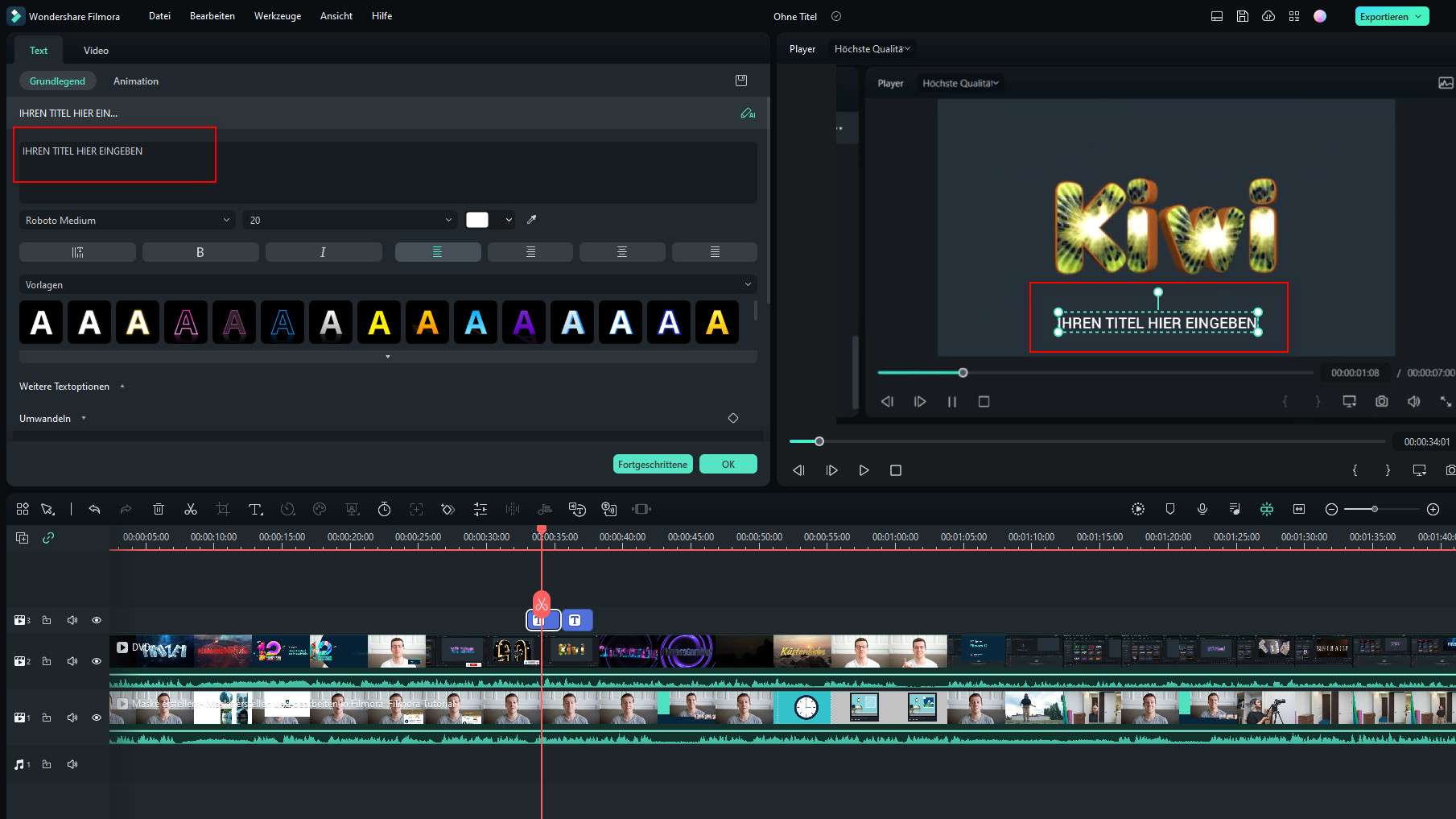The image size is (1456, 819).
Task: Click the Fortgeschrittene button
Action: click(653, 464)
